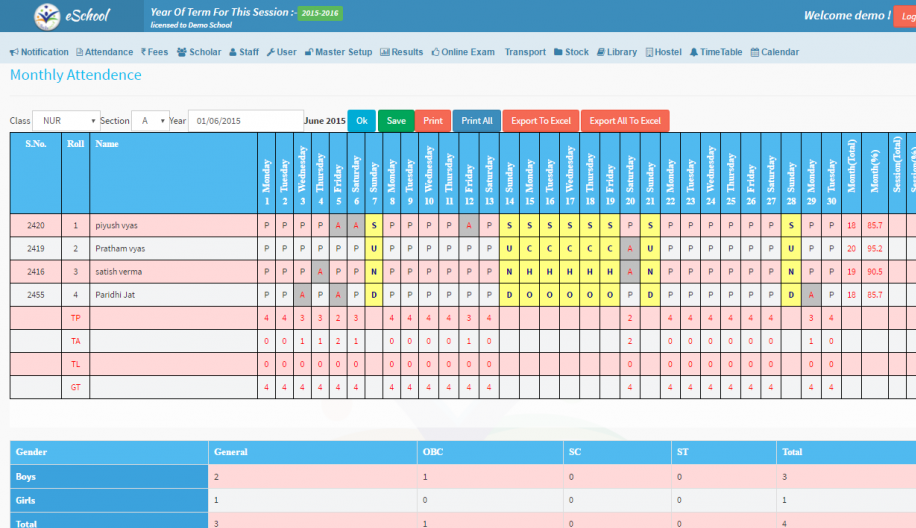Click the Month(%) column header
This screenshot has height=528, width=916.
pyautogui.click(x=875, y=173)
